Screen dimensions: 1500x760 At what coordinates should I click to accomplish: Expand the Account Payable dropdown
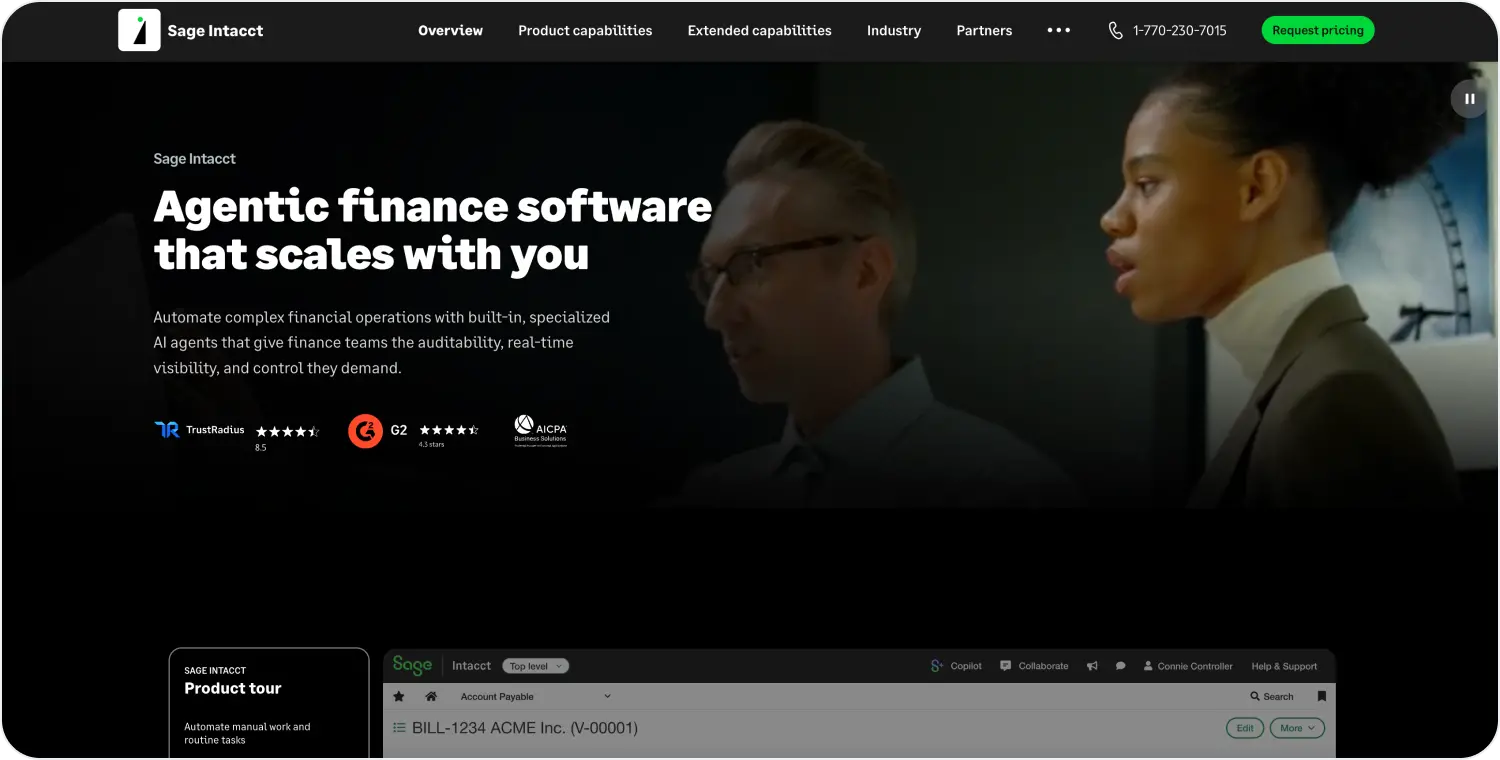[x=535, y=696]
